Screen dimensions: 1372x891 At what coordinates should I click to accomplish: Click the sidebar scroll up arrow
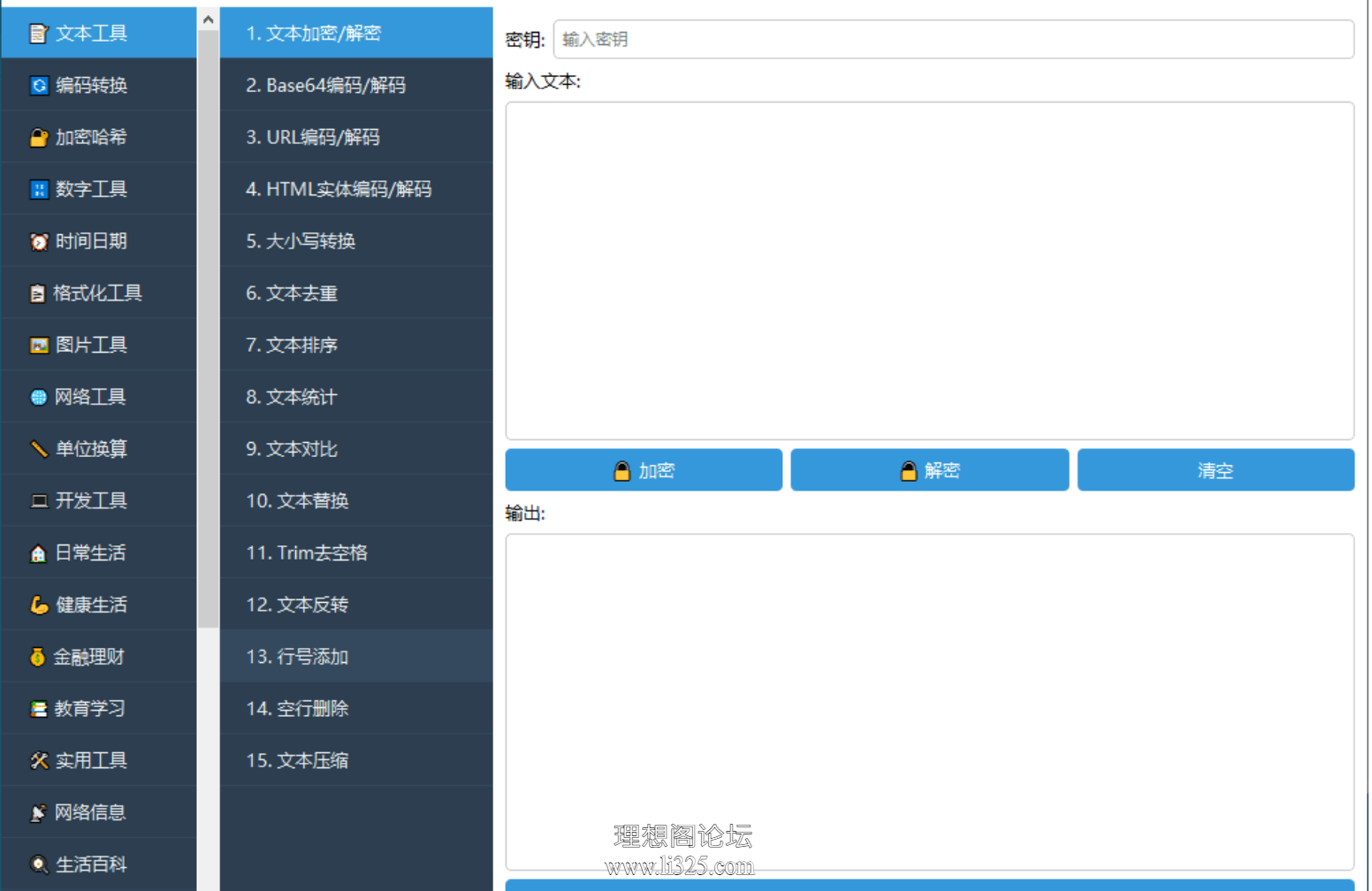point(209,19)
